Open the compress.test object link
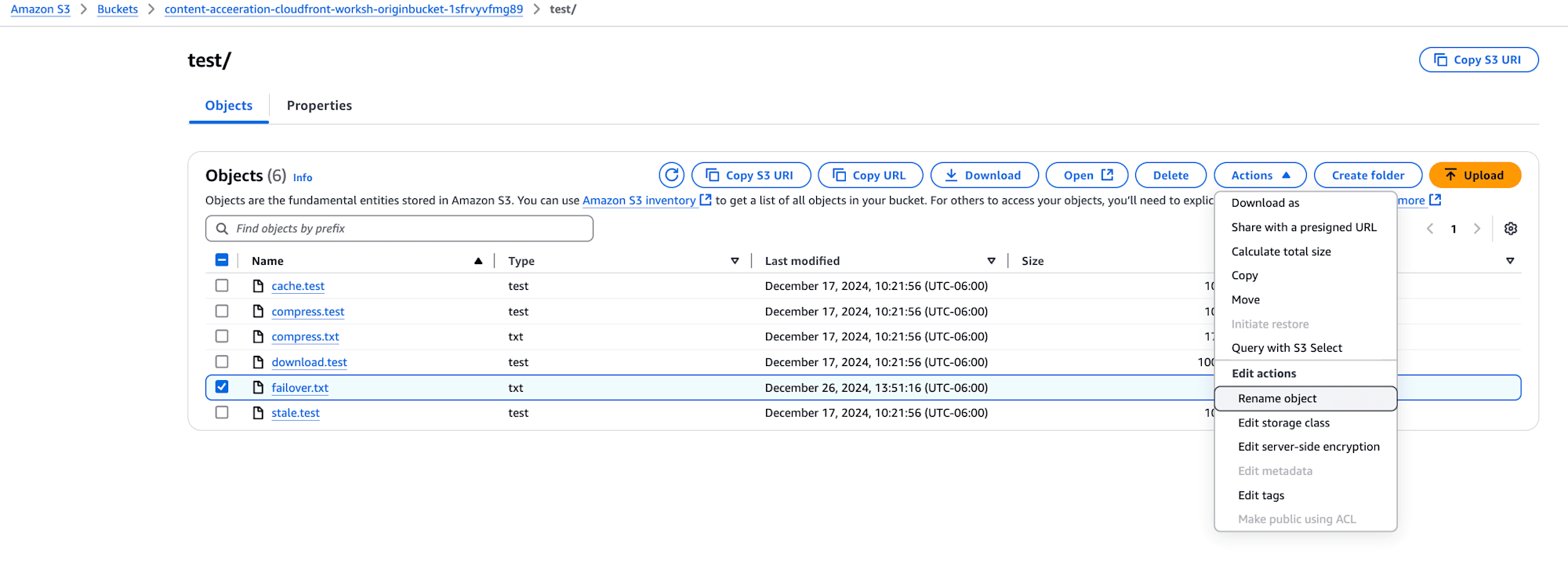Viewport: 1568px width, 565px height. tap(308, 312)
